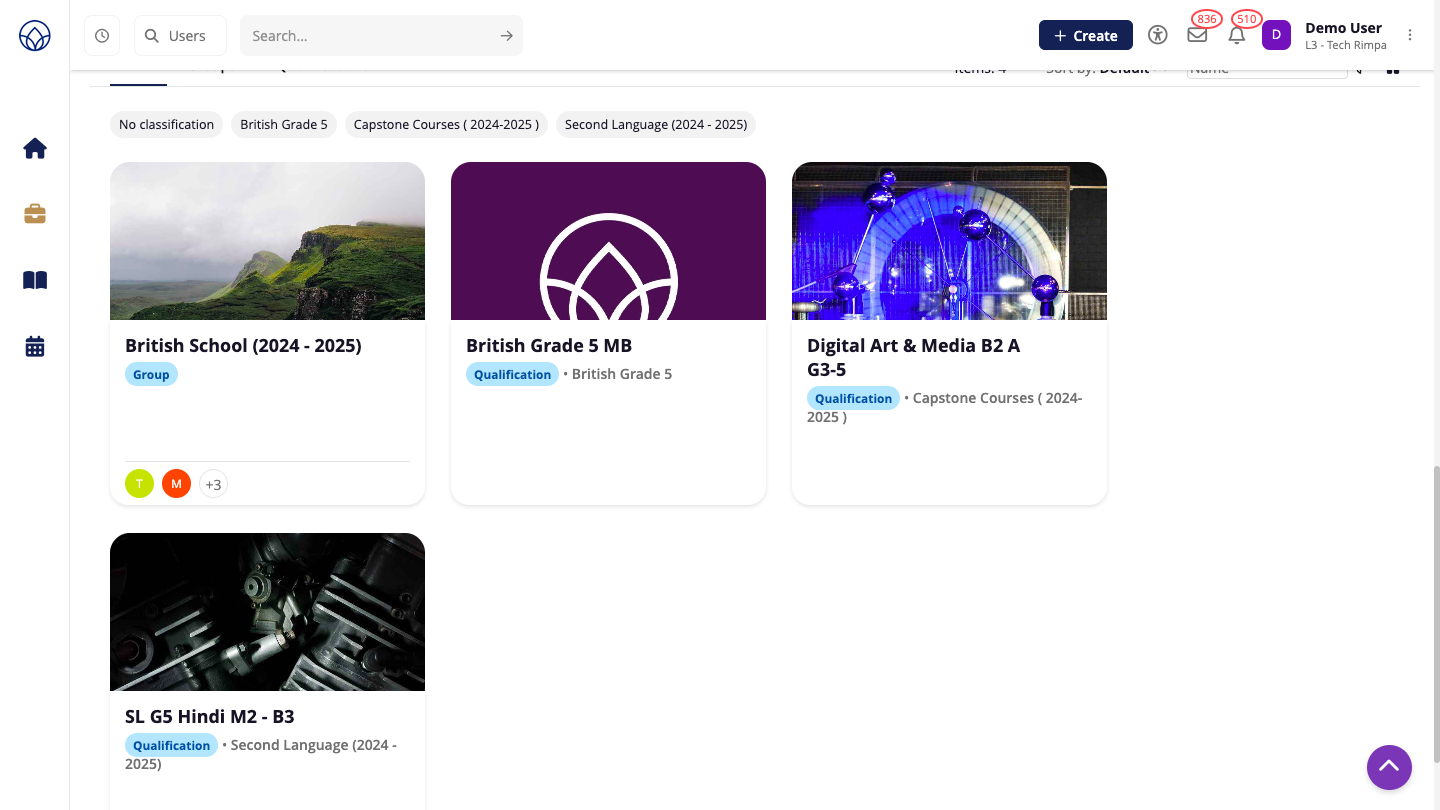Screen dimensions: 1440x810
Task: Open the calendar from the sidebar
Action: [x=35, y=347]
